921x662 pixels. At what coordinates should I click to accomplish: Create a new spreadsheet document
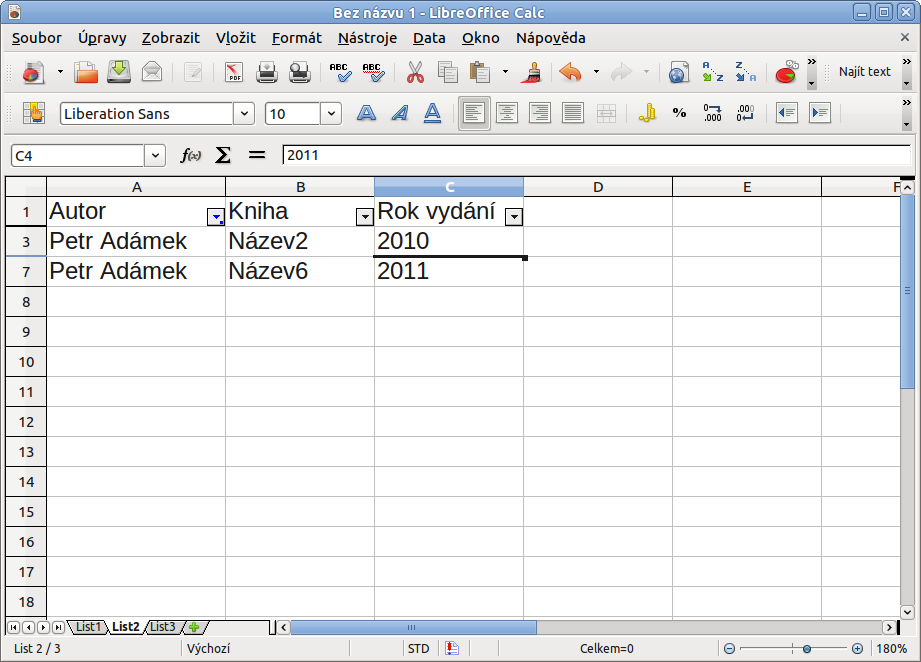(x=33, y=72)
